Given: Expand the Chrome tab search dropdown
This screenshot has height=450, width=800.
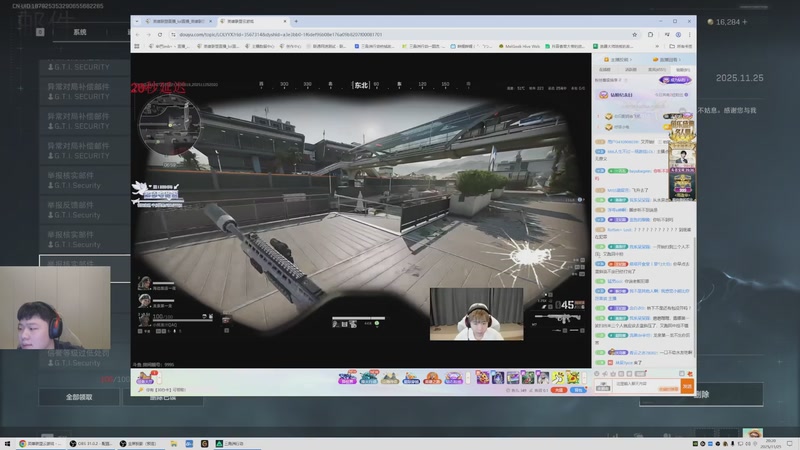Looking at the screenshot, I should tap(137, 21).
